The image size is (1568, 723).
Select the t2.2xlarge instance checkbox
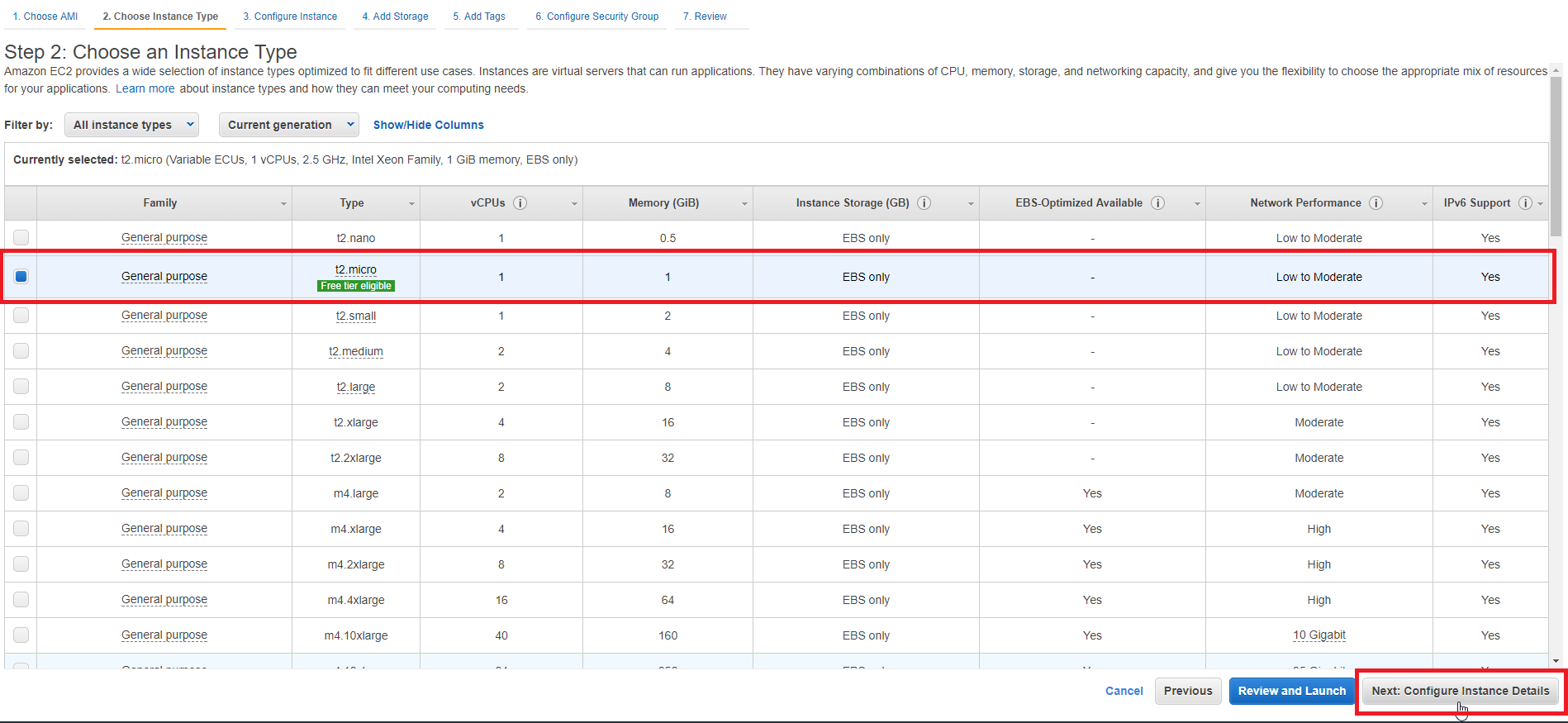coord(21,457)
